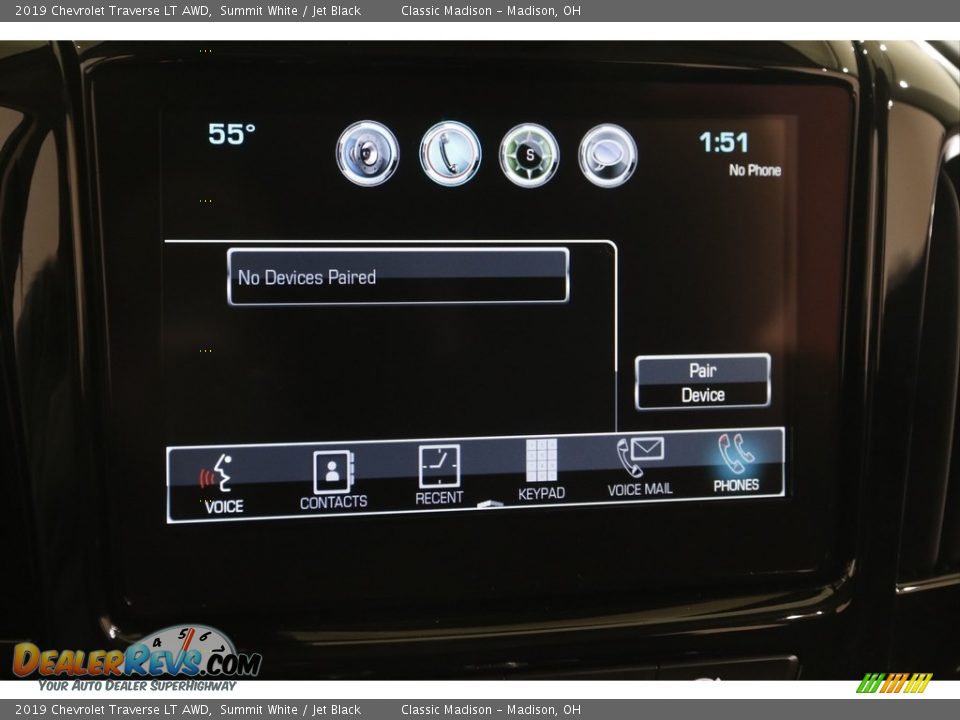
Task: Tap the Pair Device button
Action: click(703, 382)
